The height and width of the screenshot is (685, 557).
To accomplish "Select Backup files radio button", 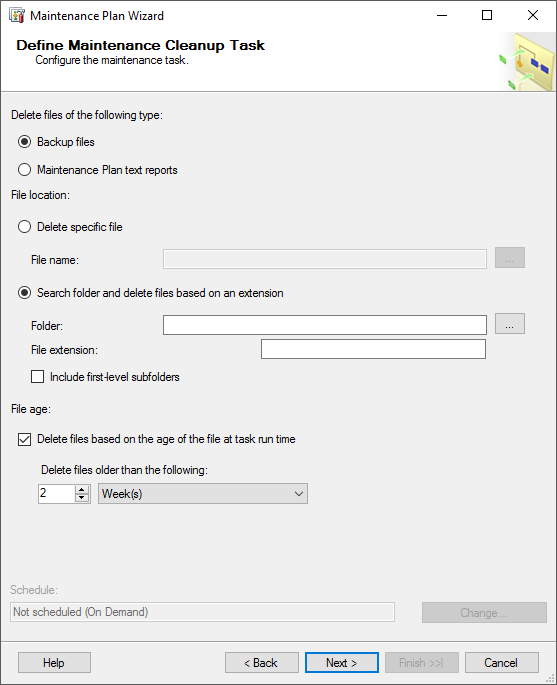I will point(24,142).
